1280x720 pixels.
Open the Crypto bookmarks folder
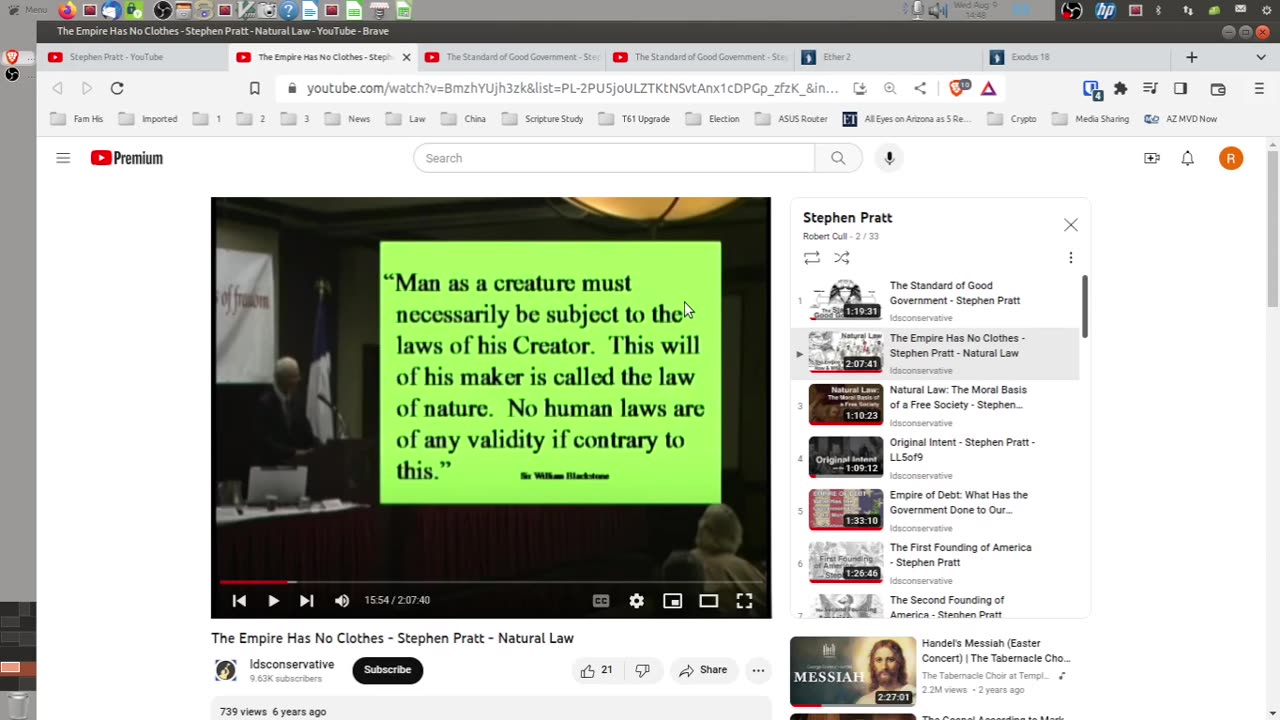pyautogui.click(x=1012, y=119)
